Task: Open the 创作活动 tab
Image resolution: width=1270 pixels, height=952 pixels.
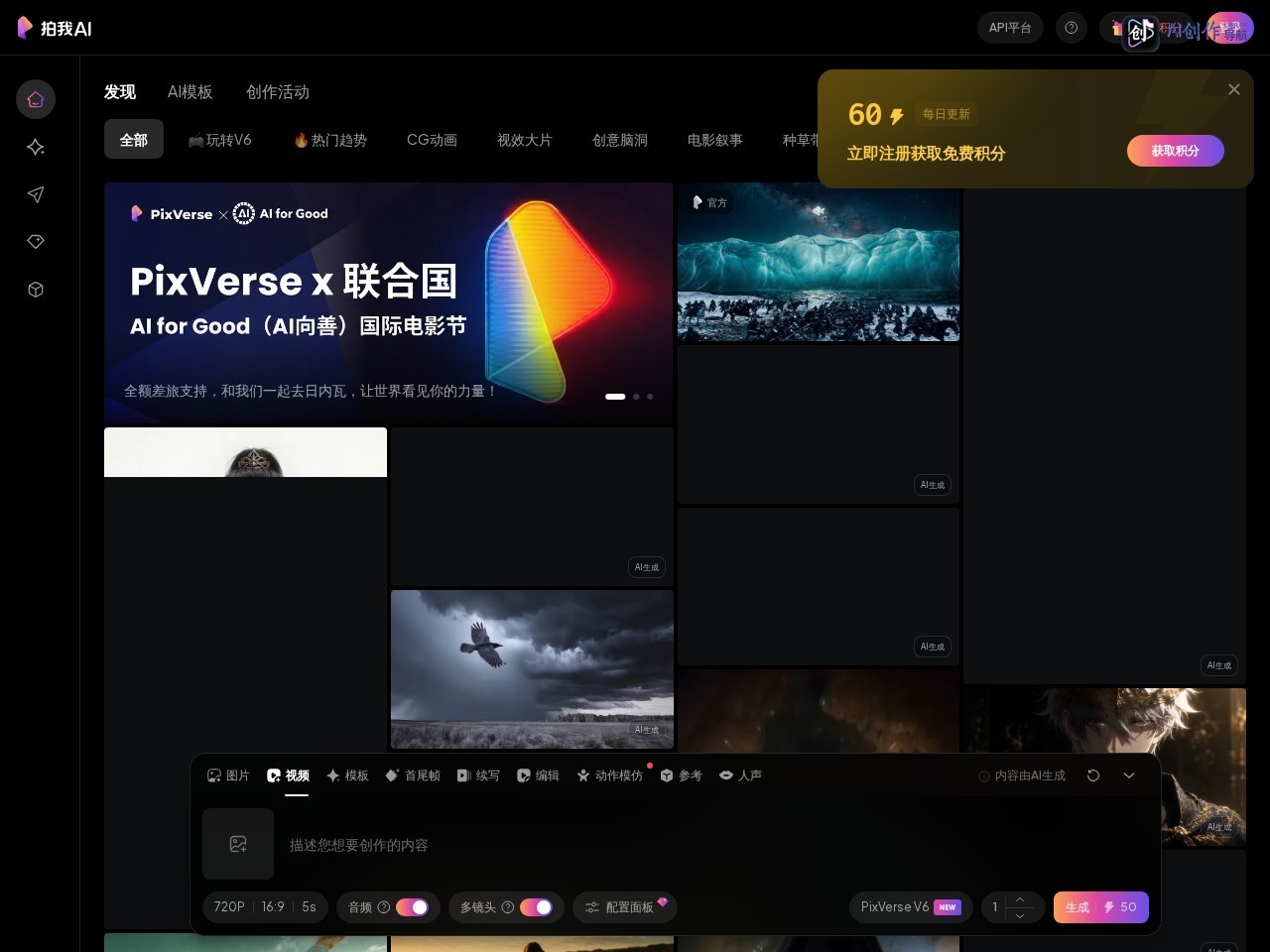Action: 278,91
